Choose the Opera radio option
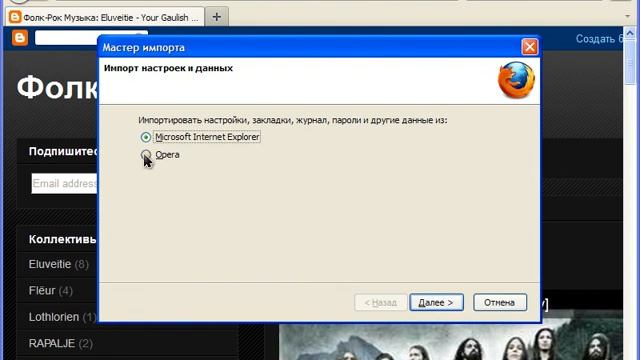 click(x=146, y=155)
